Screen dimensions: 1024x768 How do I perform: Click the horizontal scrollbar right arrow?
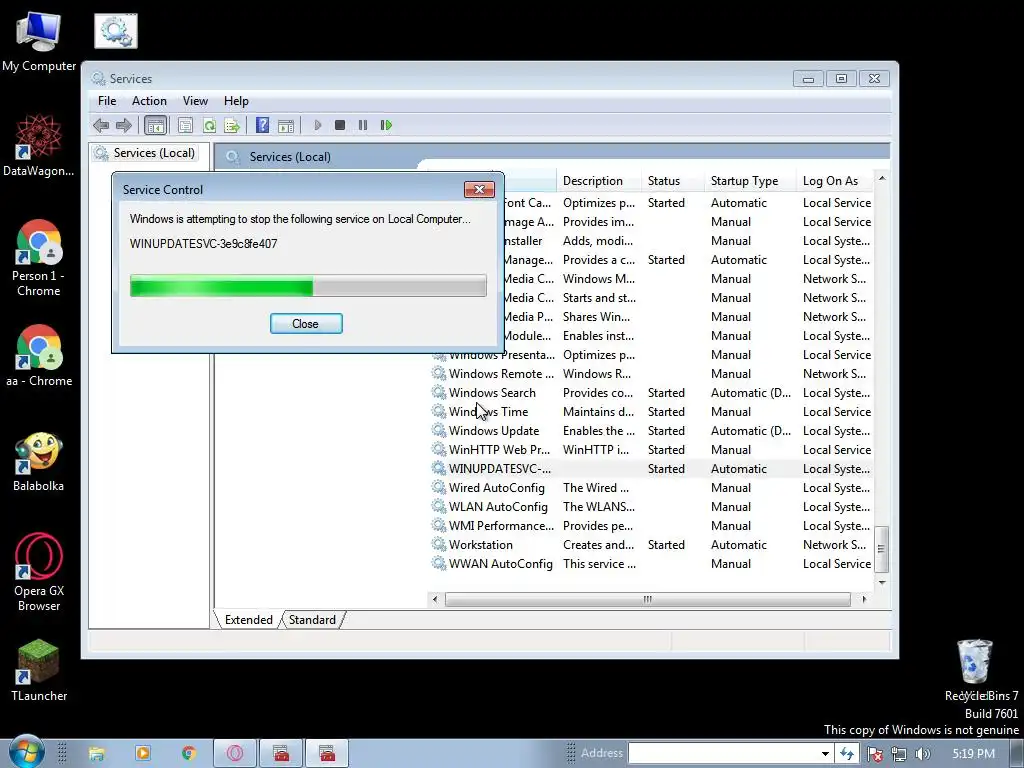(864, 599)
